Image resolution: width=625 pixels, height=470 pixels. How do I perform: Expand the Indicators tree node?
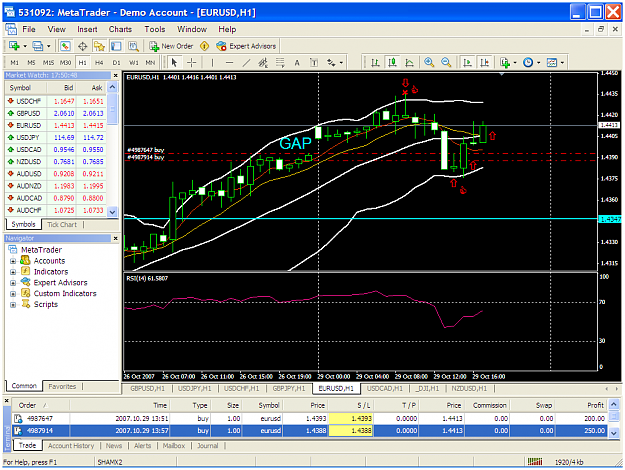click(x=13, y=272)
